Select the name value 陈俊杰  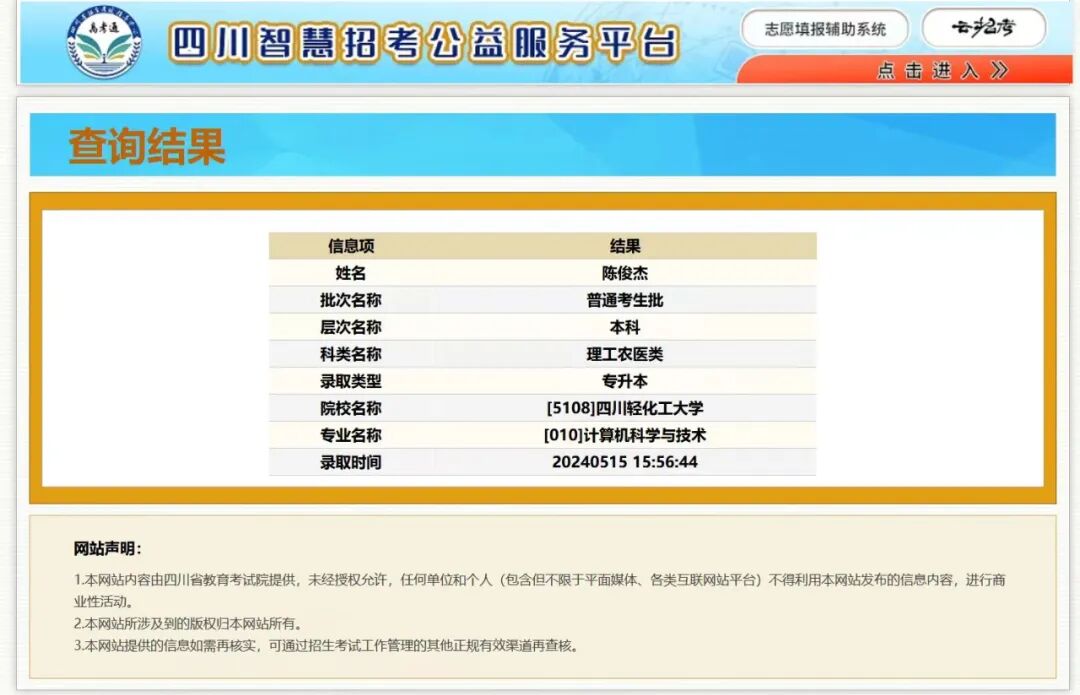(x=625, y=273)
